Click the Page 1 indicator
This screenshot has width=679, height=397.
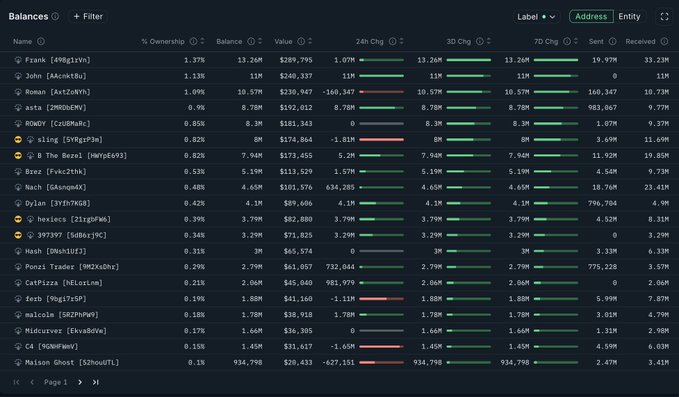point(55,382)
